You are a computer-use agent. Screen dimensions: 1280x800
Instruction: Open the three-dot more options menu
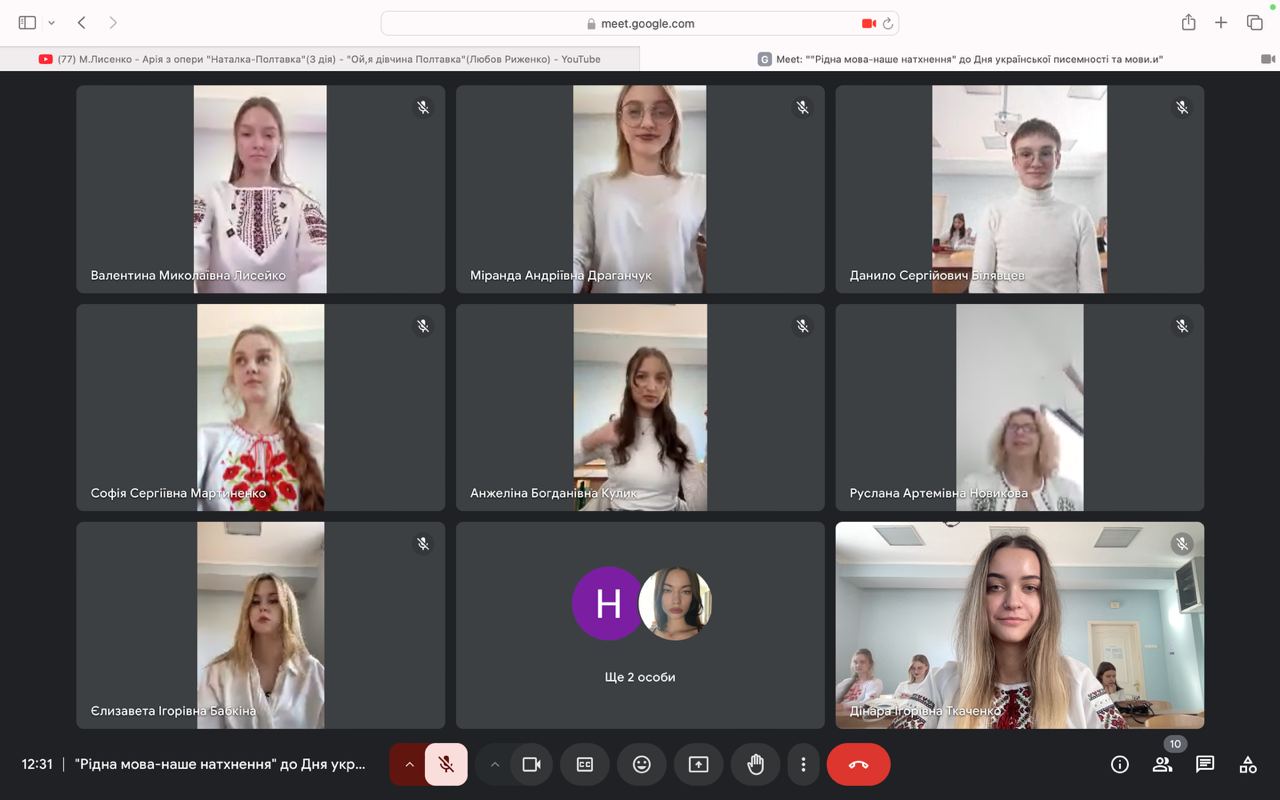tap(803, 765)
